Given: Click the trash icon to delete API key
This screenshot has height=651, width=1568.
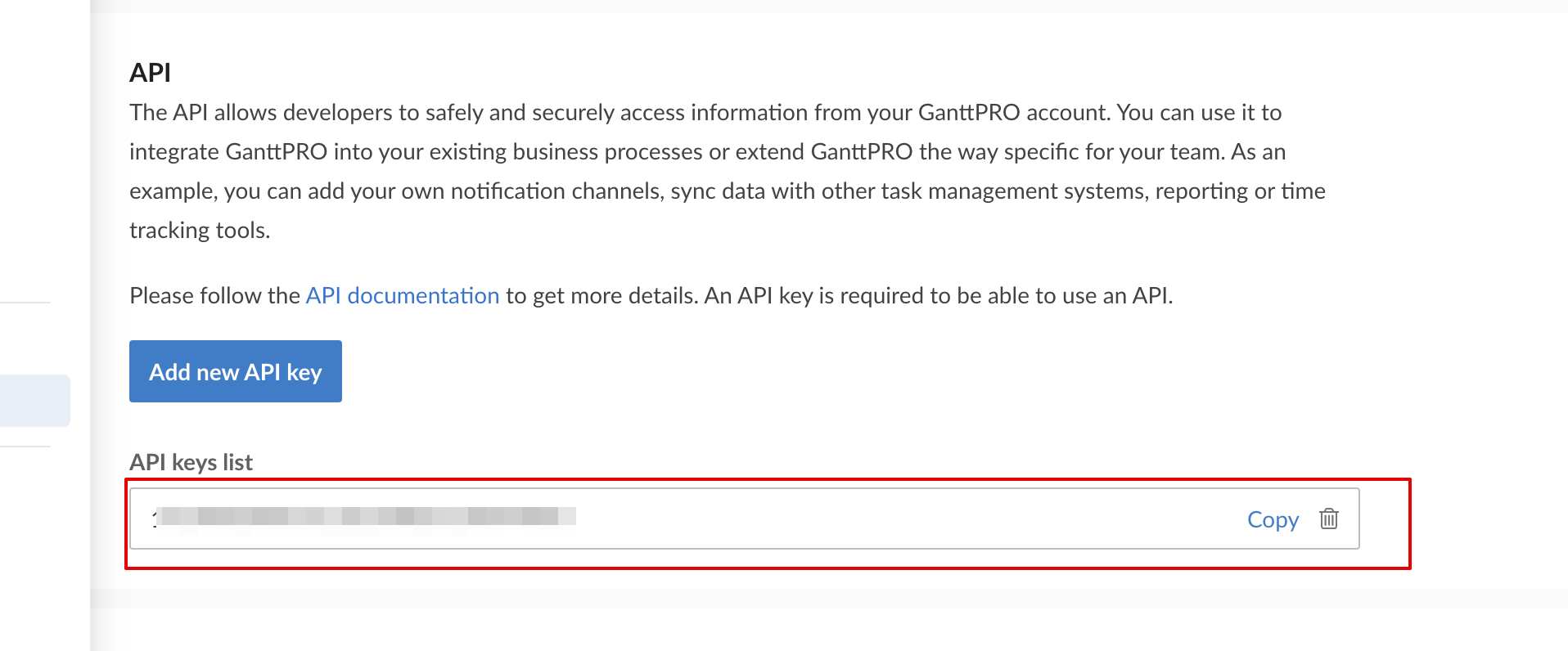Looking at the screenshot, I should click(1328, 519).
